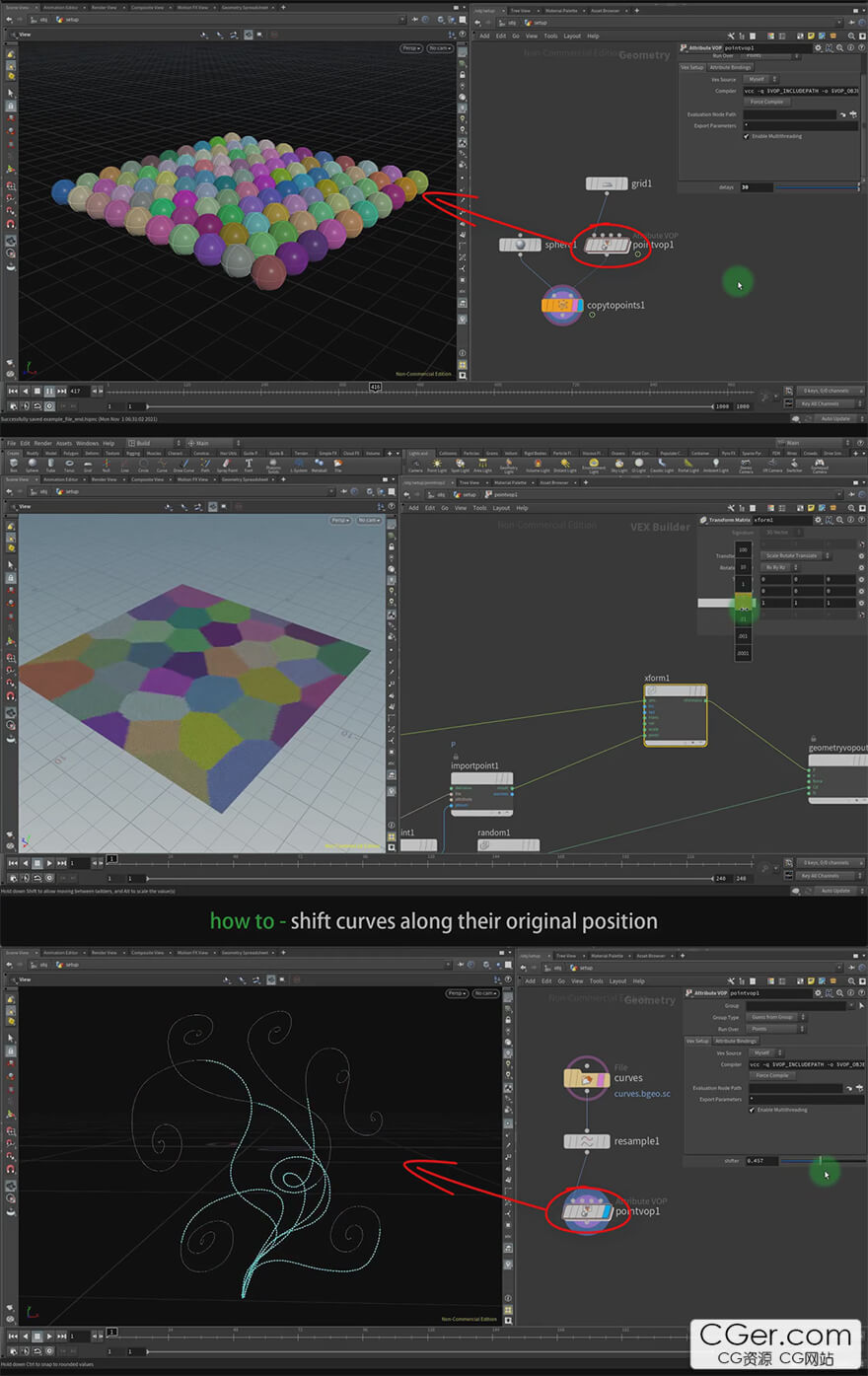Select the L-System shelf tool

(x=299, y=464)
